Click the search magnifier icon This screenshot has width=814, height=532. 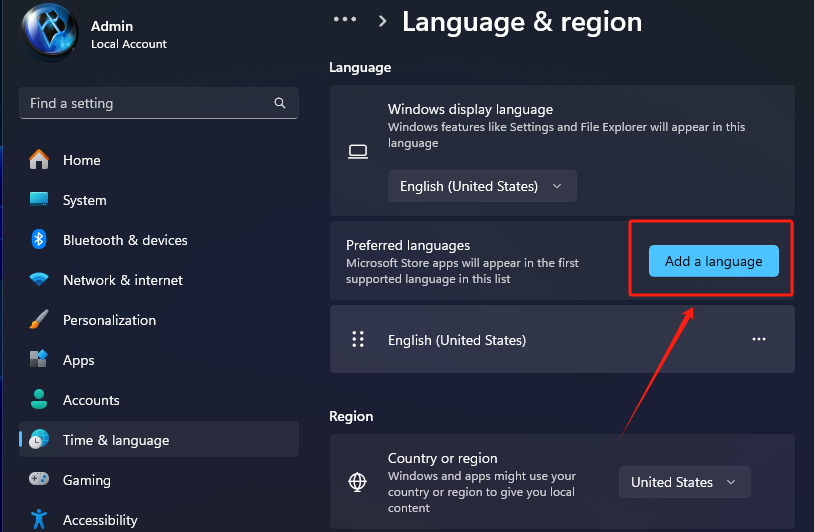[280, 103]
